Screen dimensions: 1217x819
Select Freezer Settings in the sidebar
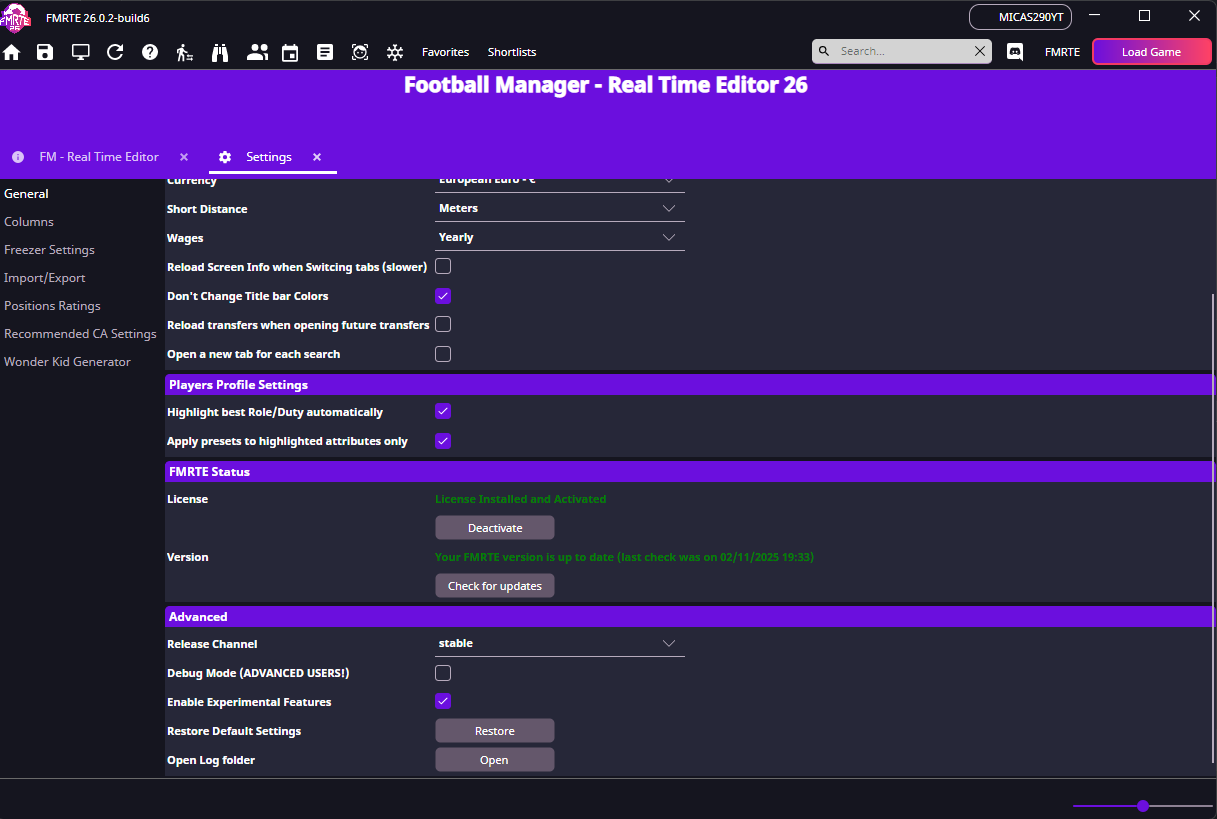(49, 250)
